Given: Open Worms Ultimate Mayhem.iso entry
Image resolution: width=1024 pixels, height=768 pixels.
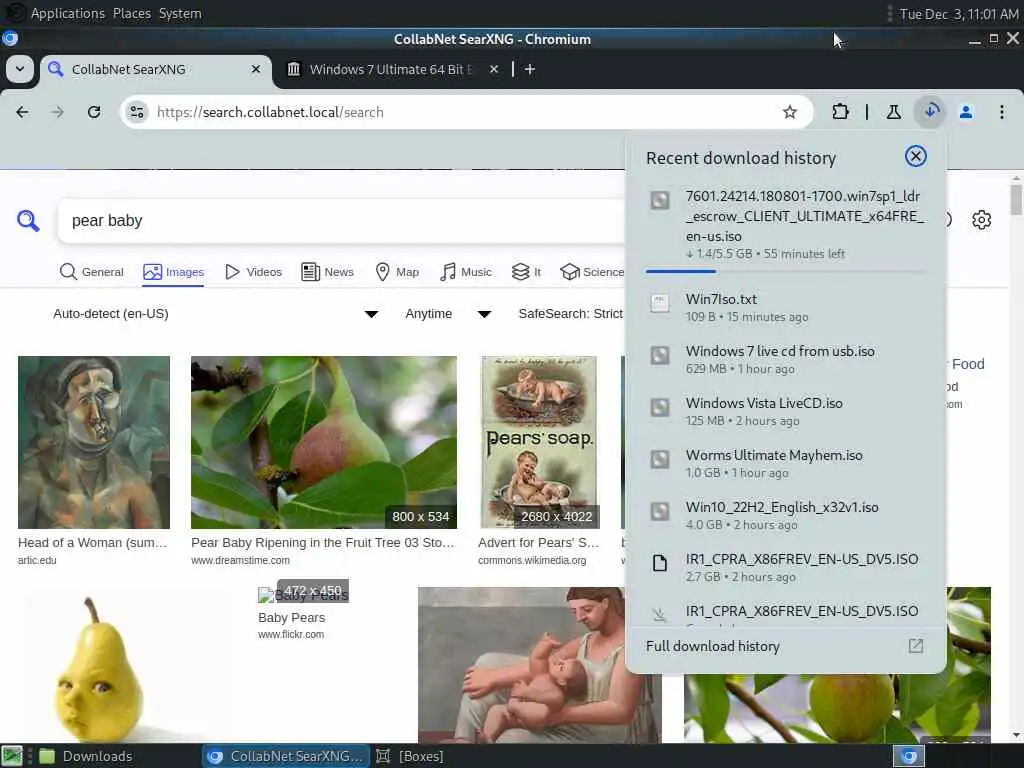Looking at the screenshot, I should (786, 463).
